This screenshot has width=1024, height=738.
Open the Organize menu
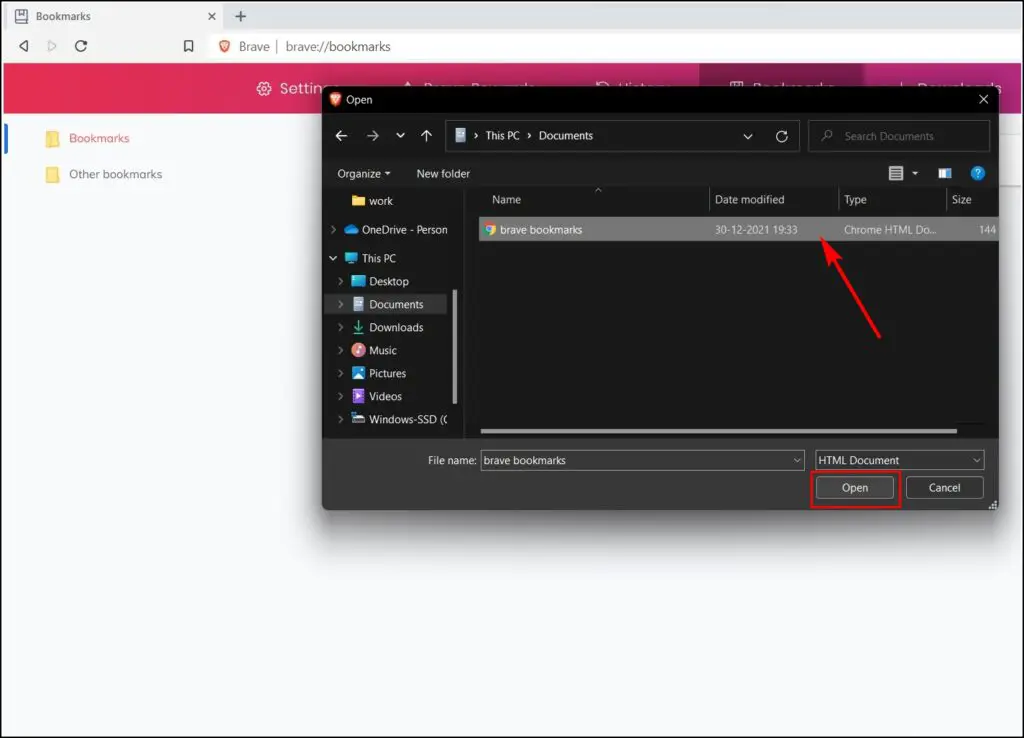[364, 174]
